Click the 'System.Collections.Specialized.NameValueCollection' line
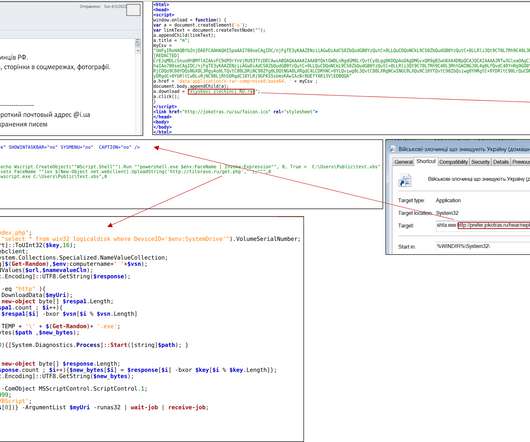 click(84, 257)
